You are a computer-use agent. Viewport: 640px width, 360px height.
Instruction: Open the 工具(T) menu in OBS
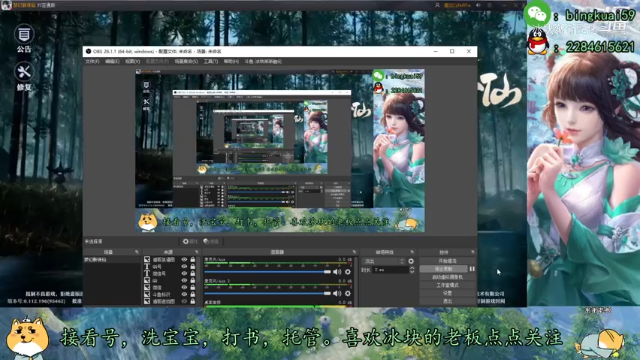point(211,61)
